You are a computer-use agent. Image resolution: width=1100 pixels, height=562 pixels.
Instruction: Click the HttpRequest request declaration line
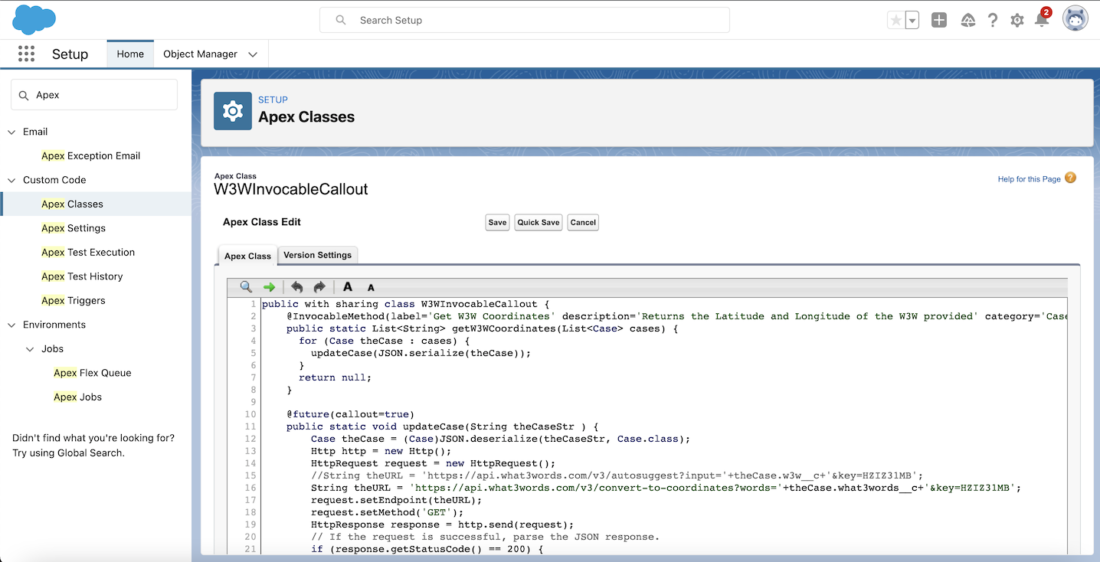pyautogui.click(x=433, y=463)
